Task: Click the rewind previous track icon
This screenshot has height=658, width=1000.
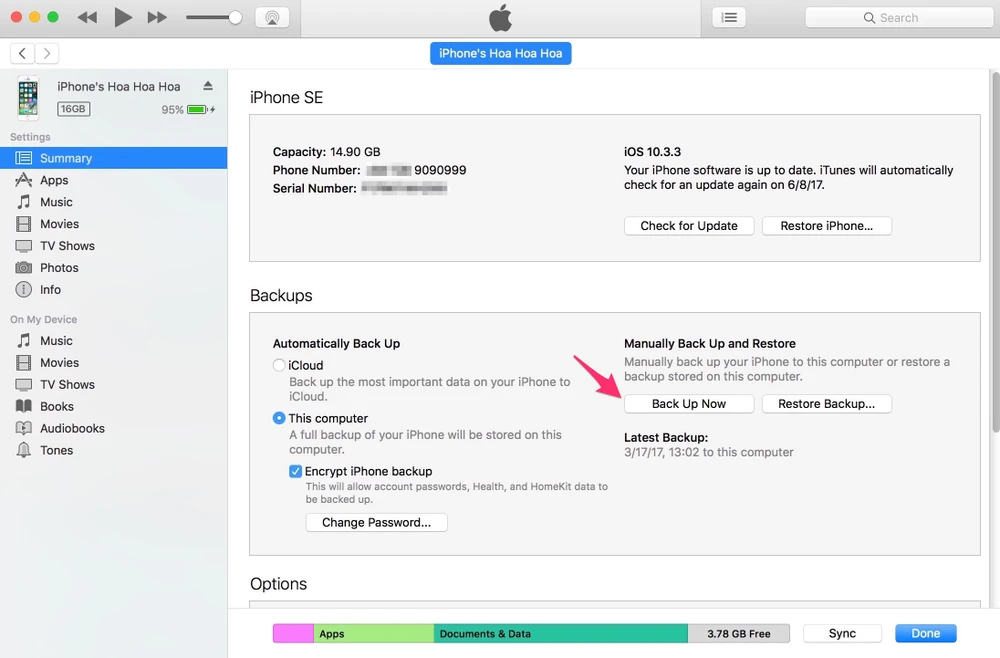Action: pos(88,17)
